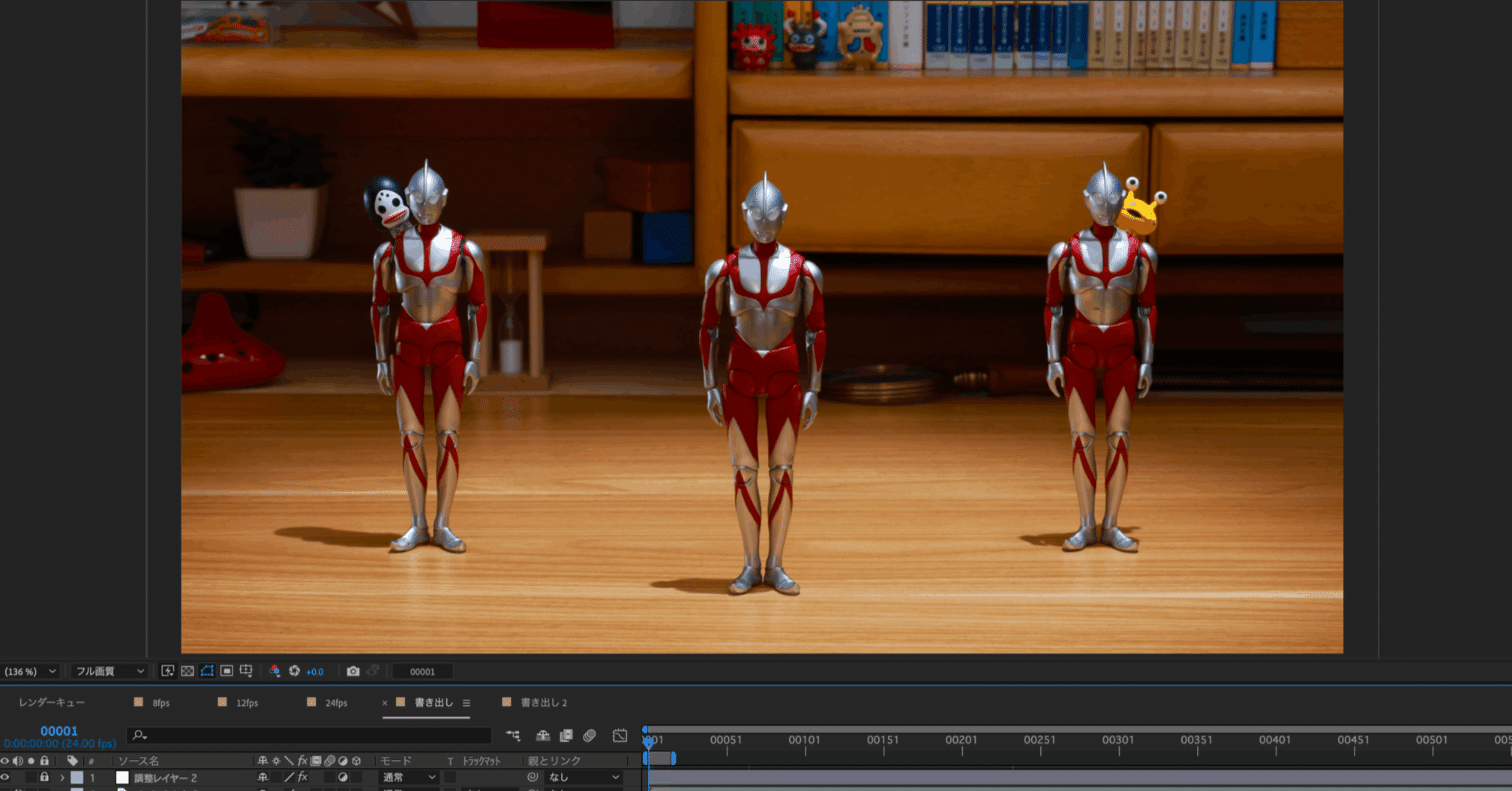Toggle mask and shape path visibility
Viewport: 1512px width, 791px height.
(x=207, y=670)
